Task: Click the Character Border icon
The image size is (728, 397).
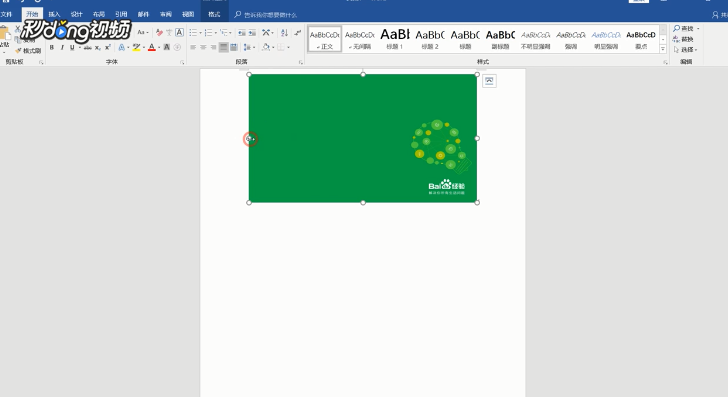Action: 180,33
